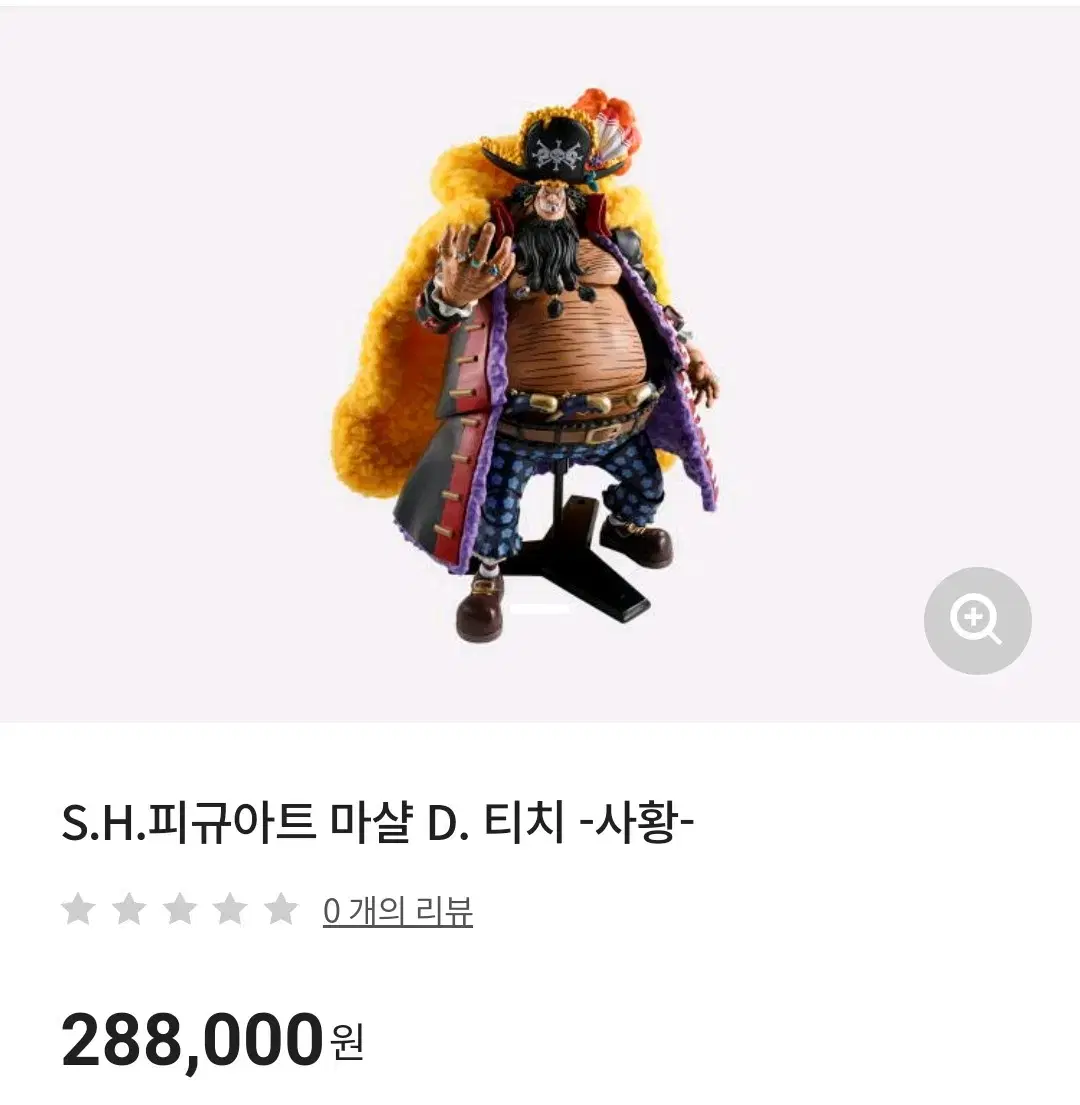Screen dimensions: 1080x1105
Task: Click the '-사황-' text in title
Action: [636, 823]
